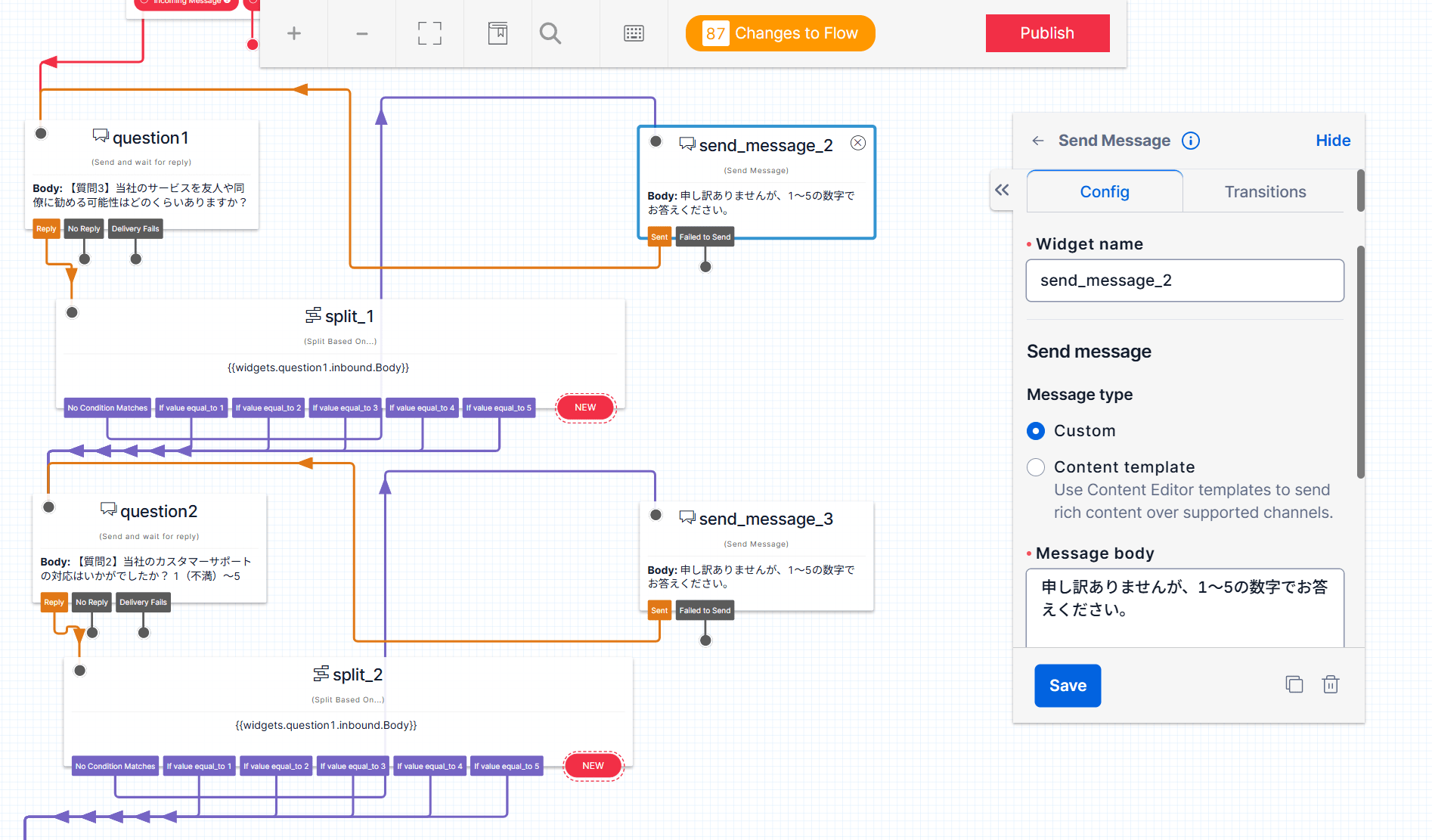Viewport: 1432px width, 840px height.
Task: Select the split_2 widget title
Action: [x=358, y=674]
